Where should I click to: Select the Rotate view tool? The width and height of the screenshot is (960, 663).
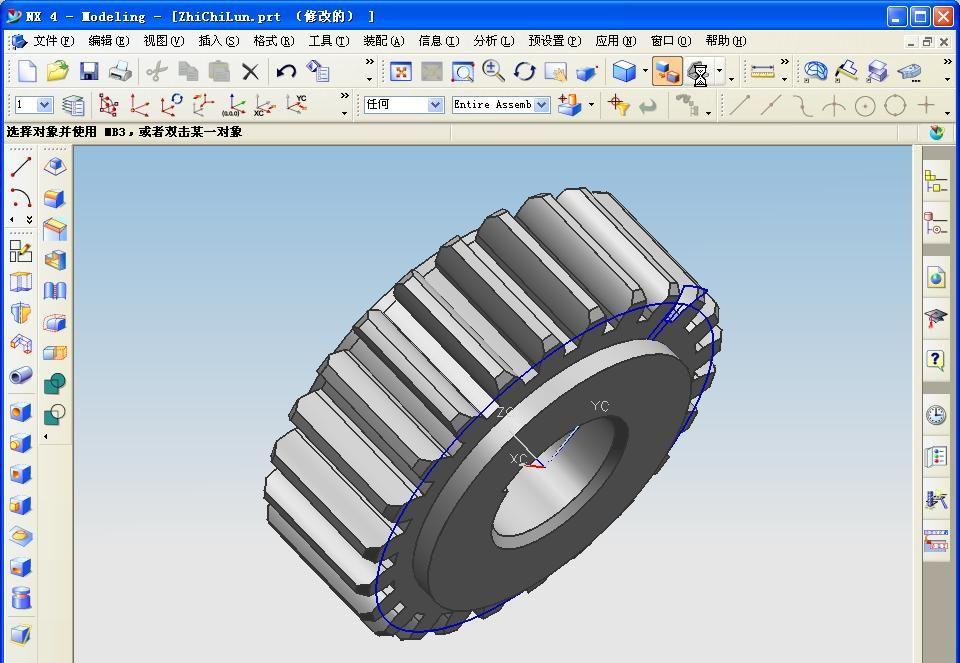click(525, 71)
